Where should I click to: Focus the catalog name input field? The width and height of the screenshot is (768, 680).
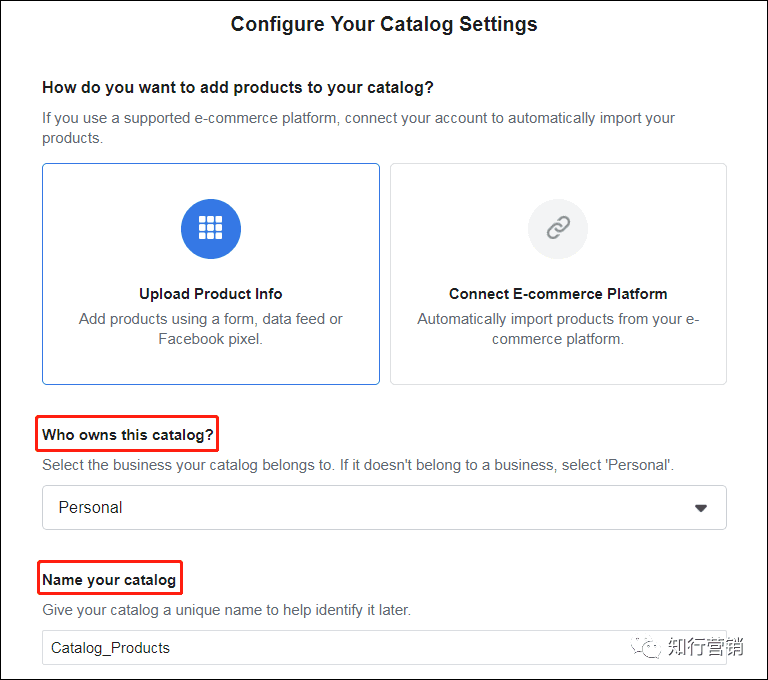(x=400, y=648)
